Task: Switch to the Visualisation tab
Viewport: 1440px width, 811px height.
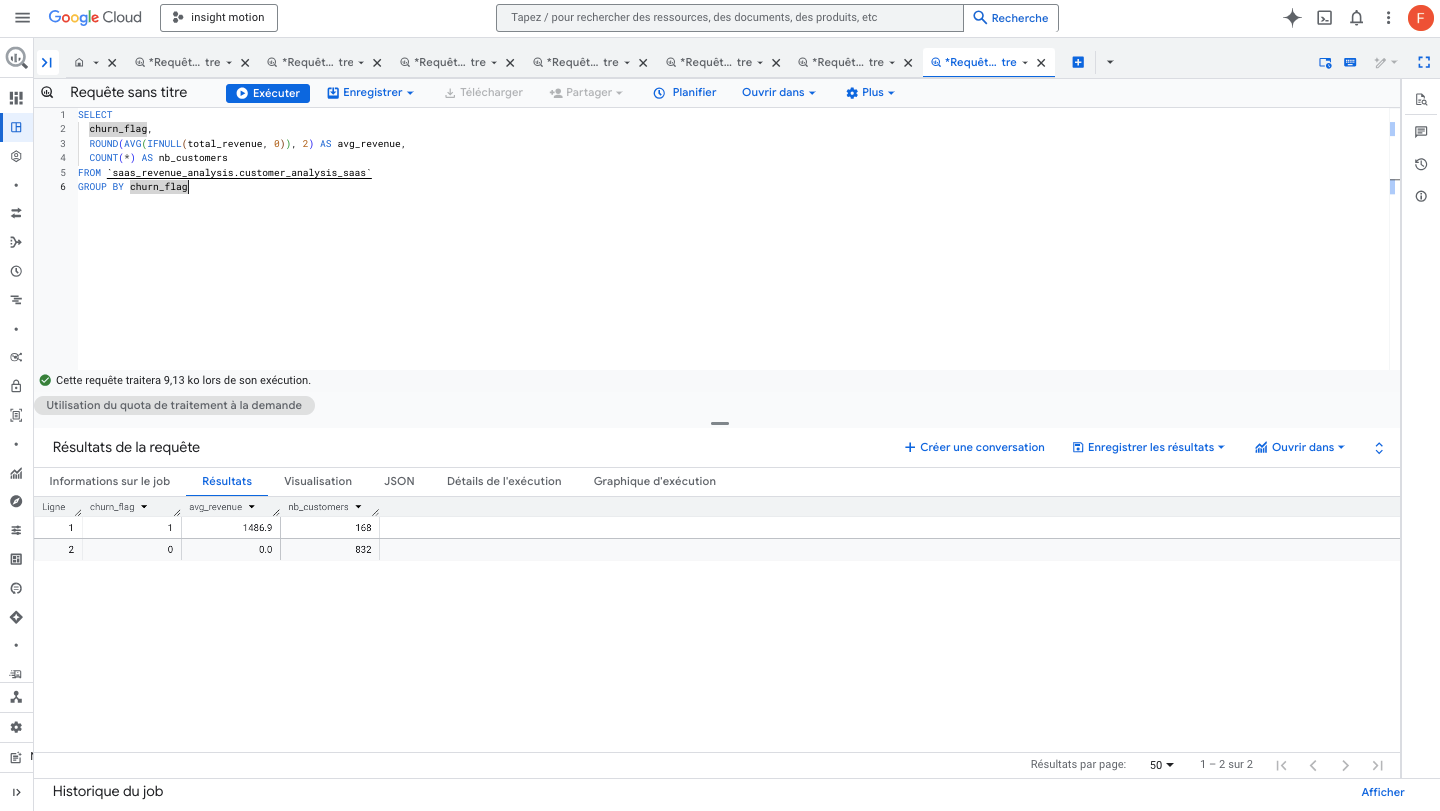Action: [x=318, y=480]
